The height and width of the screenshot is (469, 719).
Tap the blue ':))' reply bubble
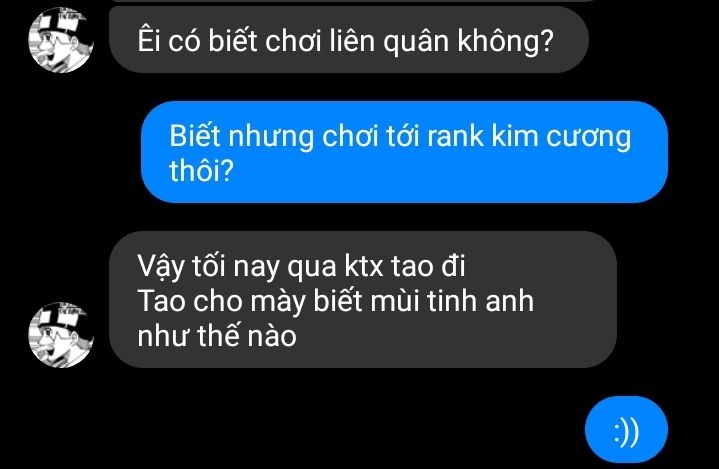pyautogui.click(x=626, y=430)
